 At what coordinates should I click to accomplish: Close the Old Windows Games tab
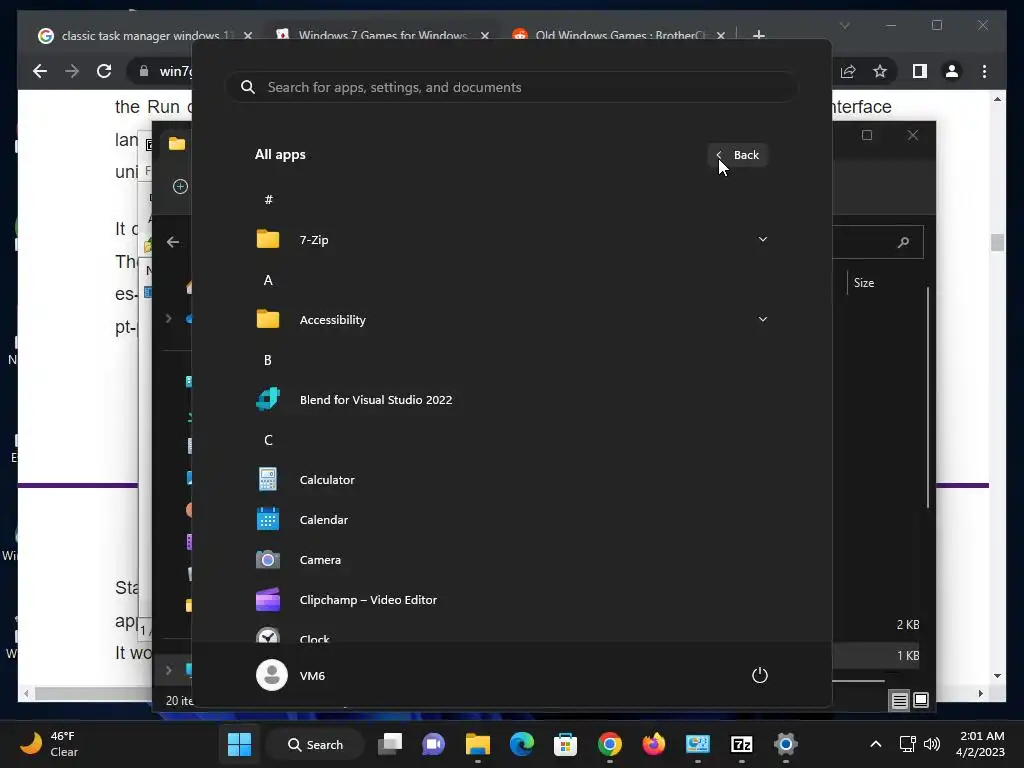(721, 35)
